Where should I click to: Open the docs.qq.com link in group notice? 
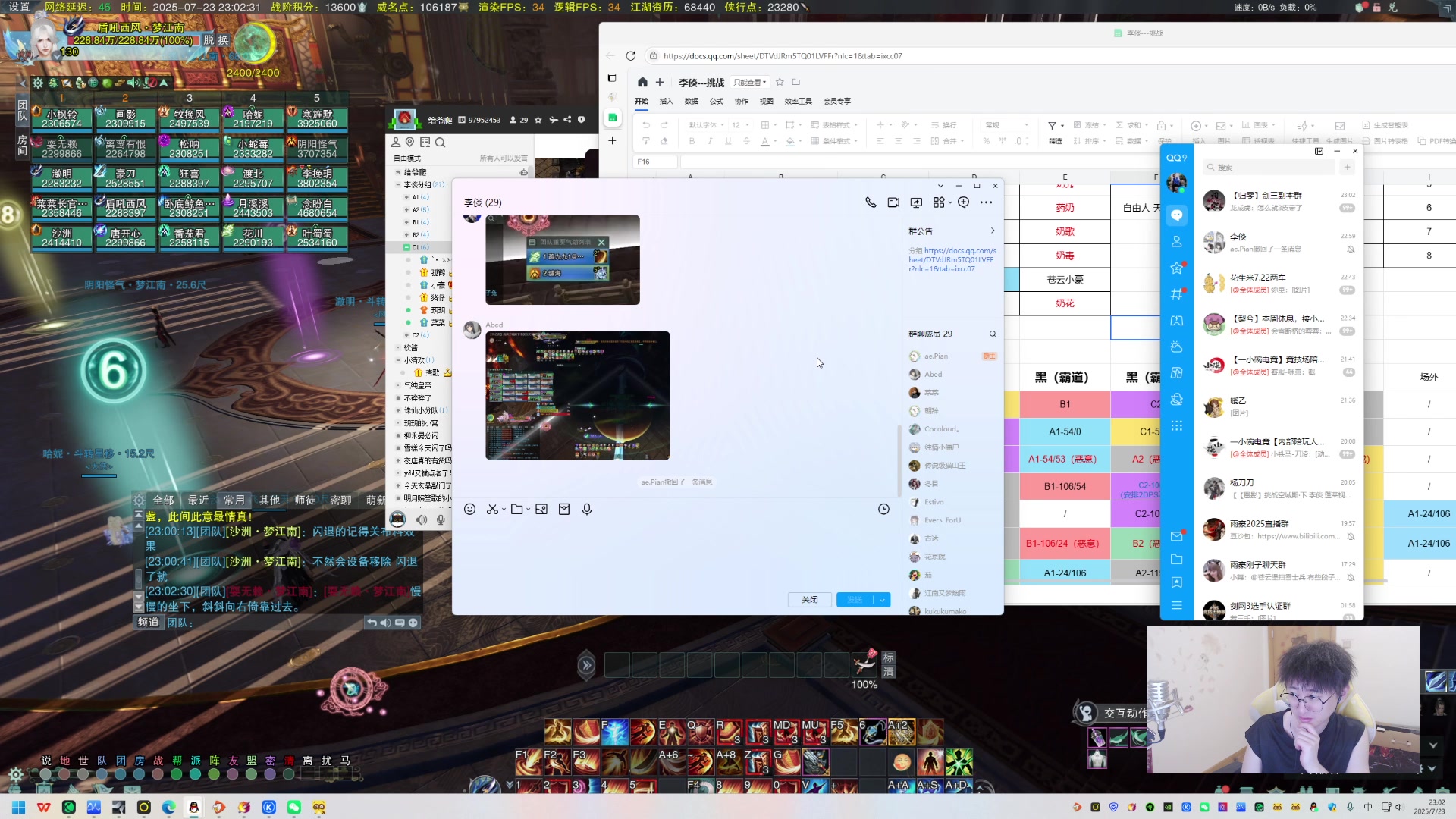(952, 260)
